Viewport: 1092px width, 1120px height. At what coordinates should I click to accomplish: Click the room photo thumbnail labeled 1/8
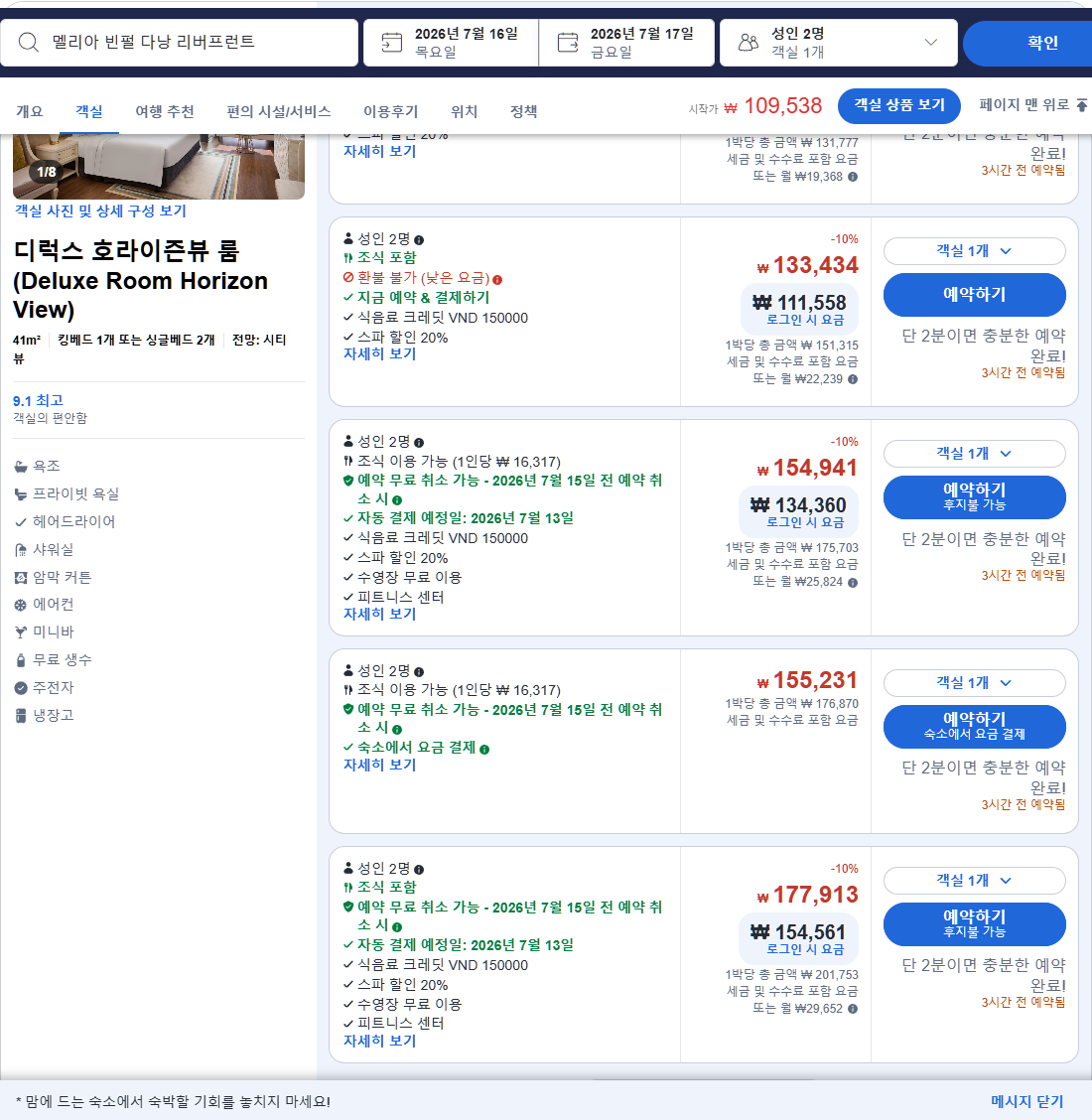tap(159, 167)
